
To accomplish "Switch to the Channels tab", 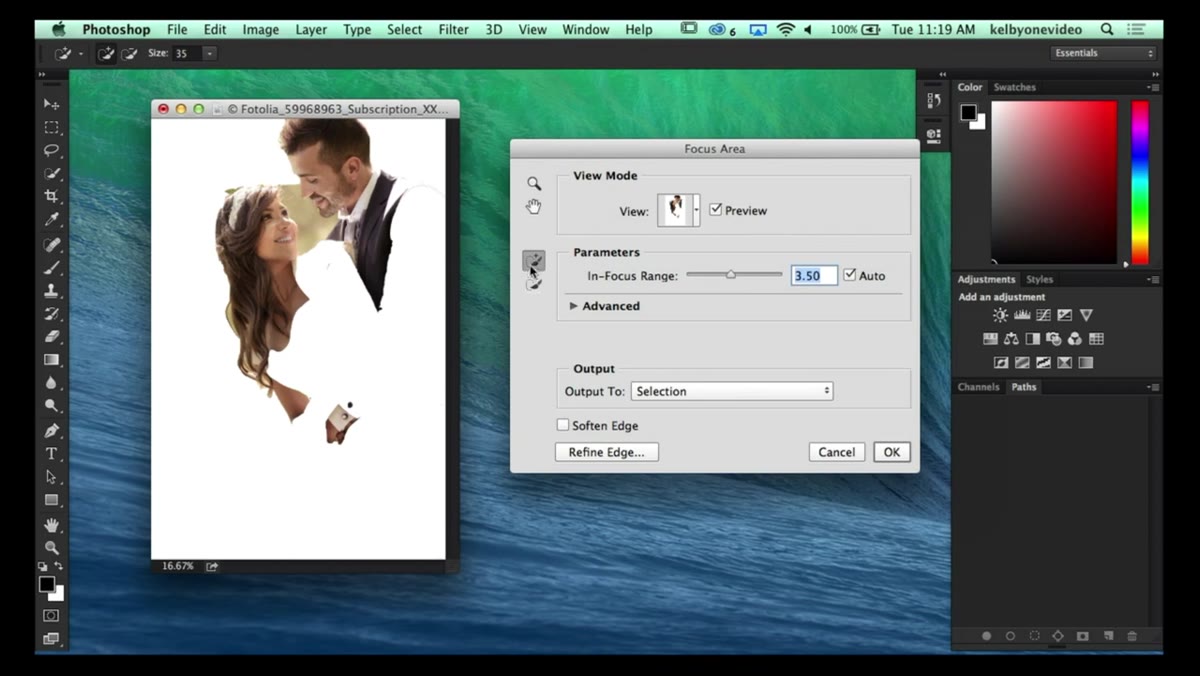I will coord(978,387).
